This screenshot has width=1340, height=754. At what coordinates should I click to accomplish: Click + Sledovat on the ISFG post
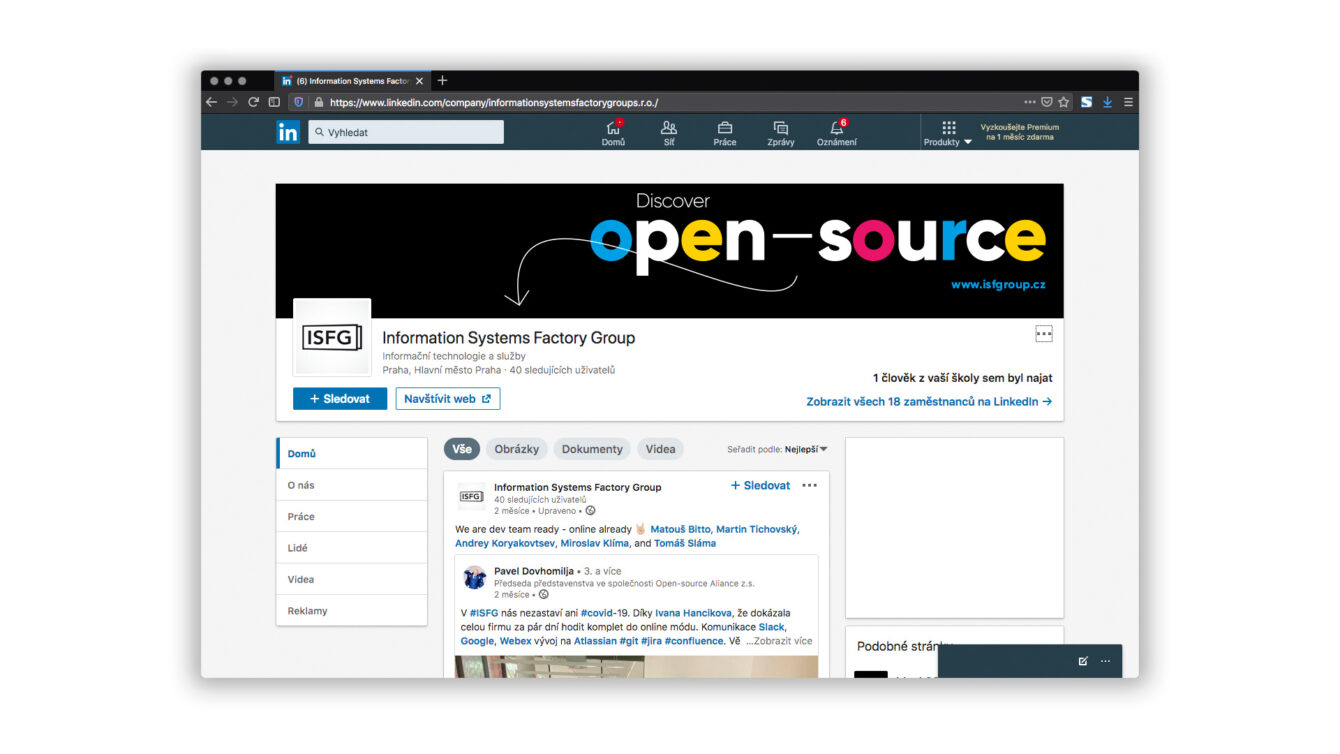coord(760,486)
